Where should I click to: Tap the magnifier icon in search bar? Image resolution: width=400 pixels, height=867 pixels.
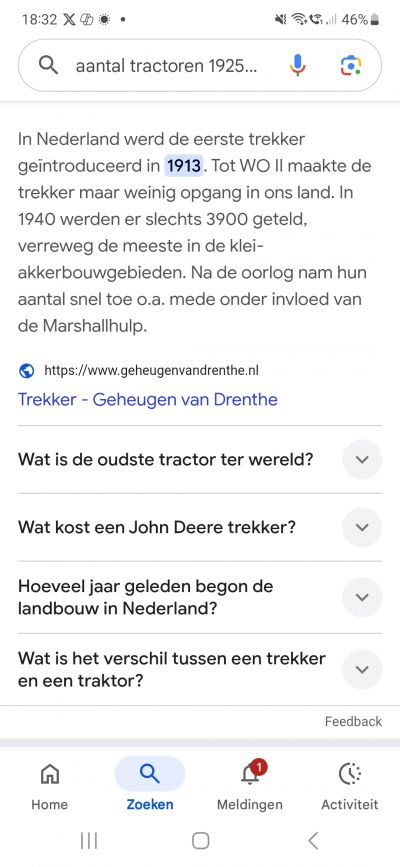pyautogui.click(x=49, y=66)
